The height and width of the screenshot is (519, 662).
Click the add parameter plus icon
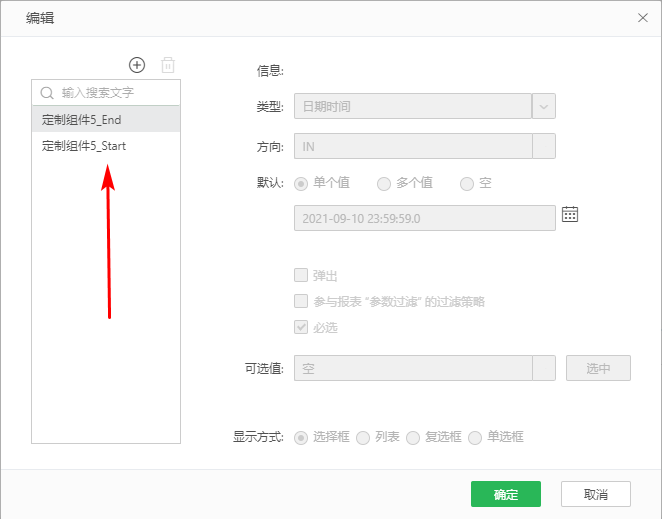point(137,65)
